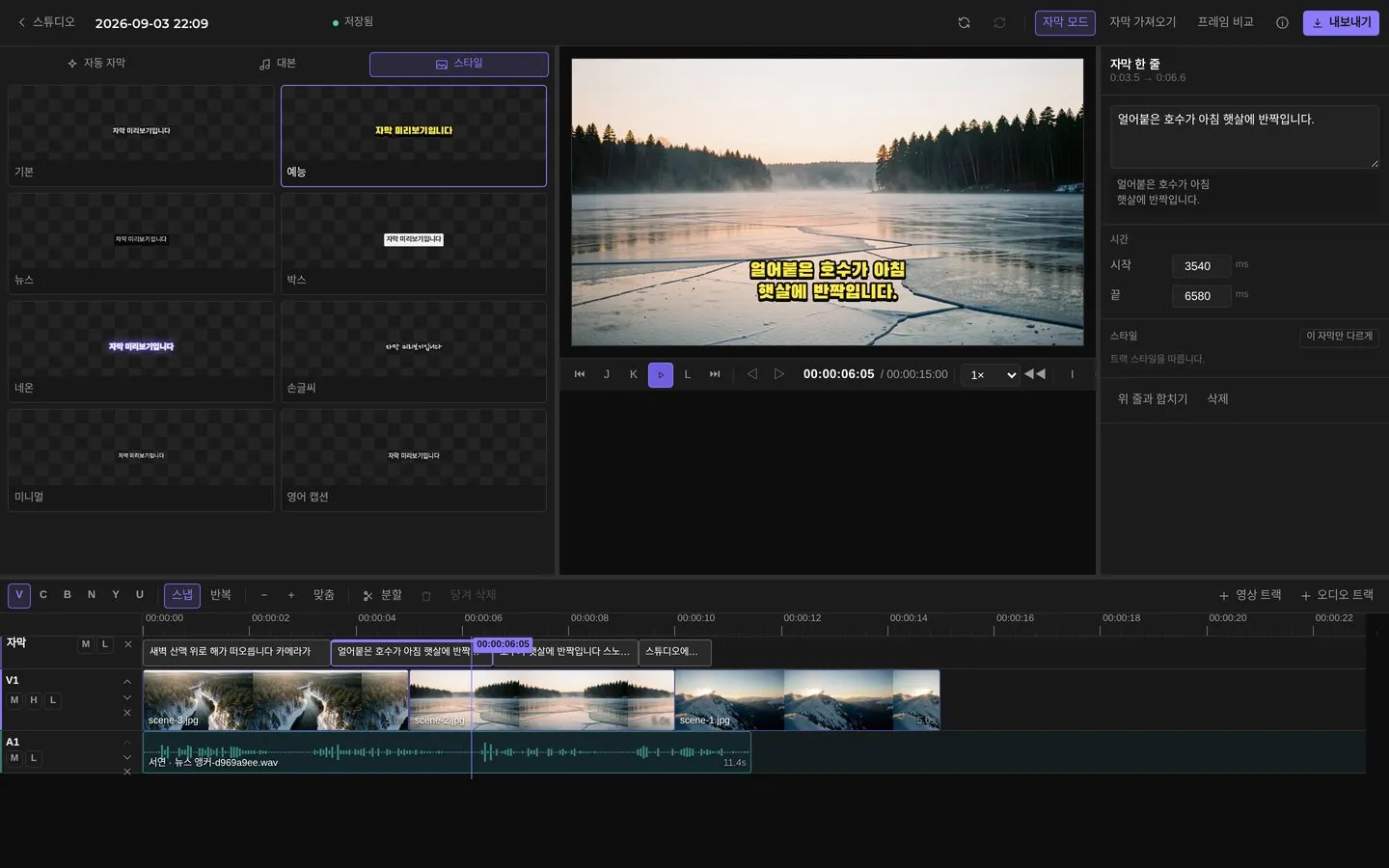Image resolution: width=1389 pixels, height=868 pixels.
Task: Open the 대본 tab
Action: click(278, 64)
